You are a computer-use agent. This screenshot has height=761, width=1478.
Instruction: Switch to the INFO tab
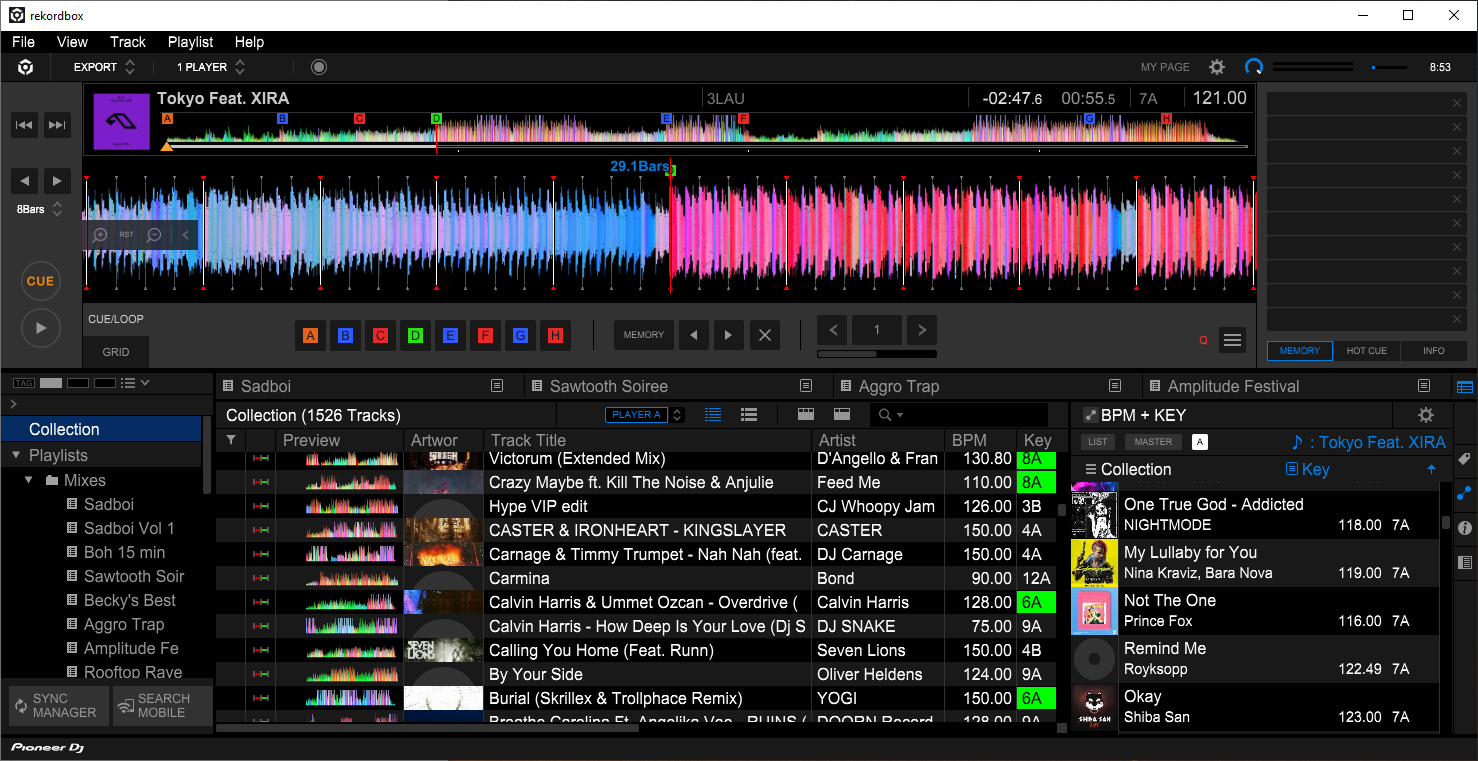[1434, 351]
